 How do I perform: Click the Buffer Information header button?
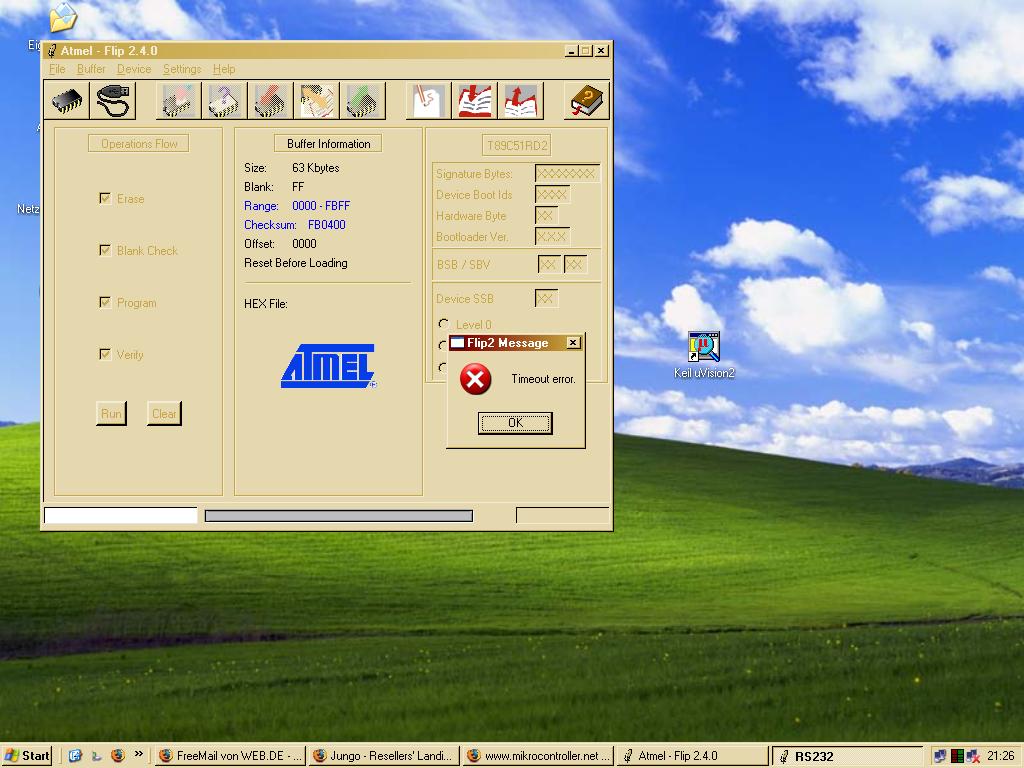(328, 144)
